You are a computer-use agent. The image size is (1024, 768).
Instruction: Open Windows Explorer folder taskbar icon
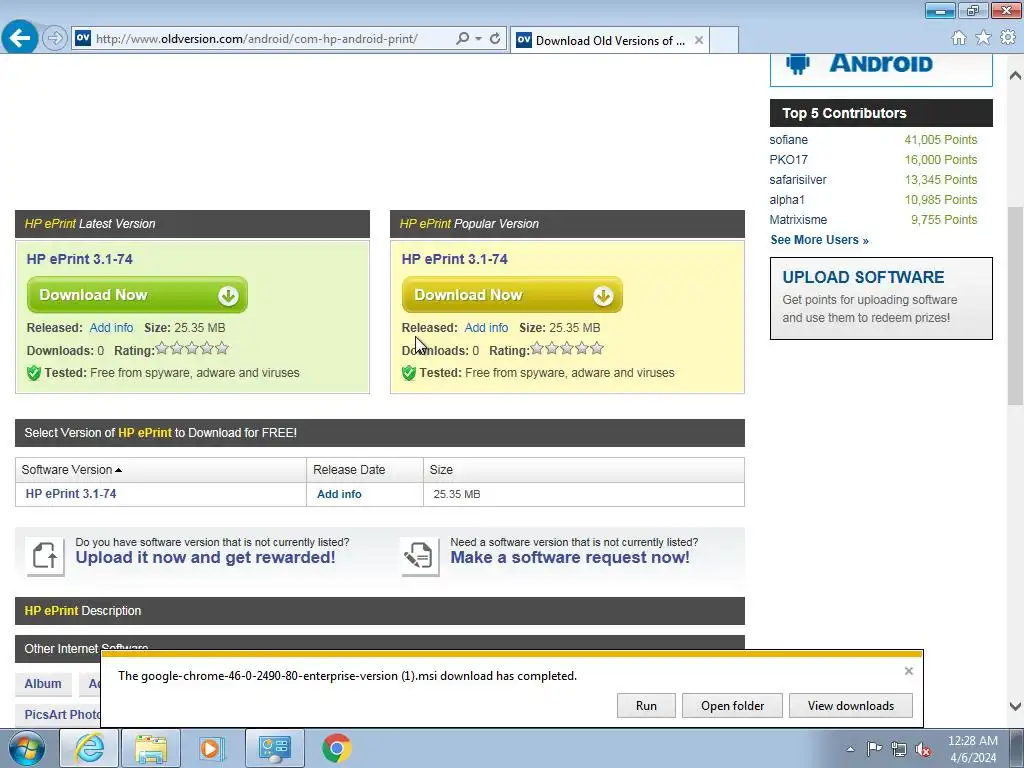(151, 748)
